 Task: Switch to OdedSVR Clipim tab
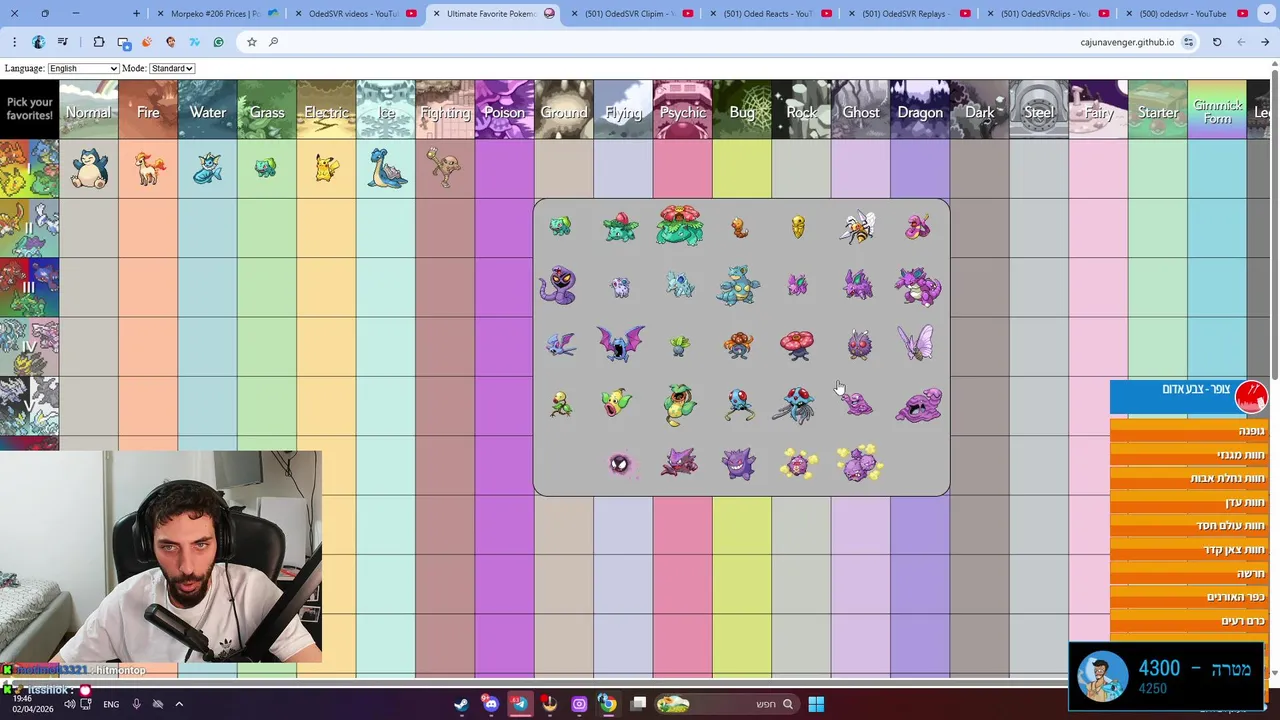pyautogui.click(x=630, y=14)
